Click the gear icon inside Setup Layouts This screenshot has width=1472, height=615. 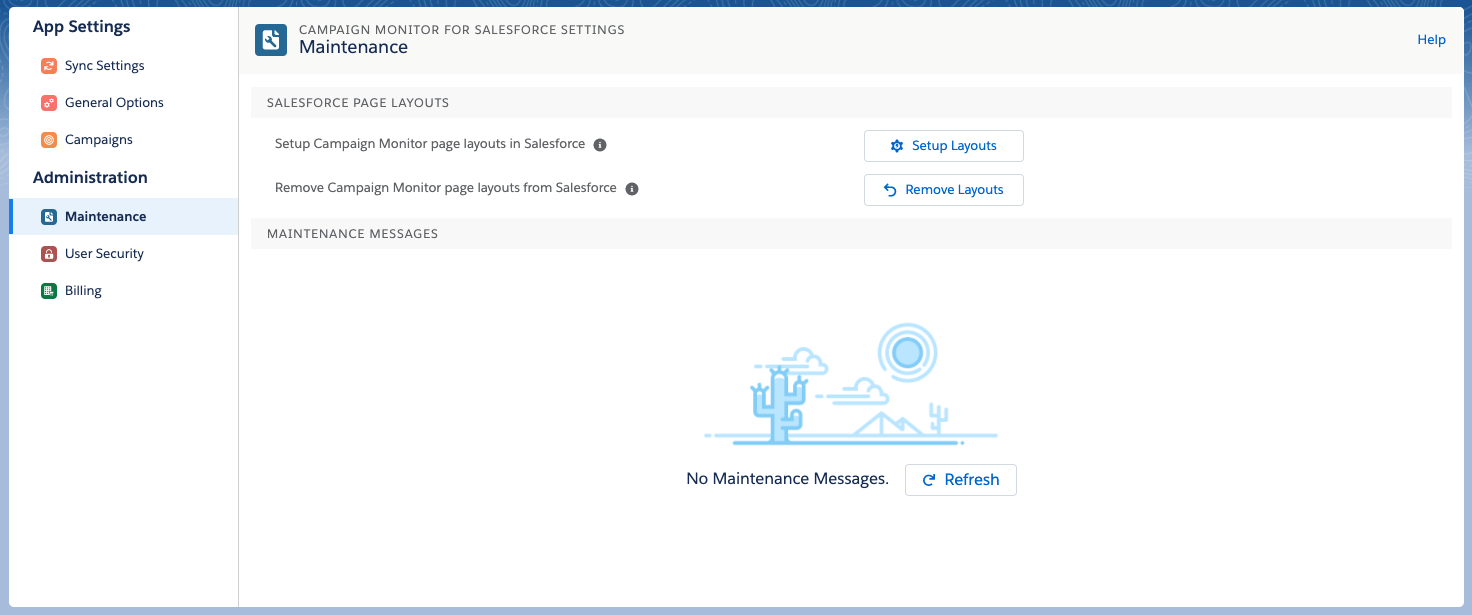897,146
